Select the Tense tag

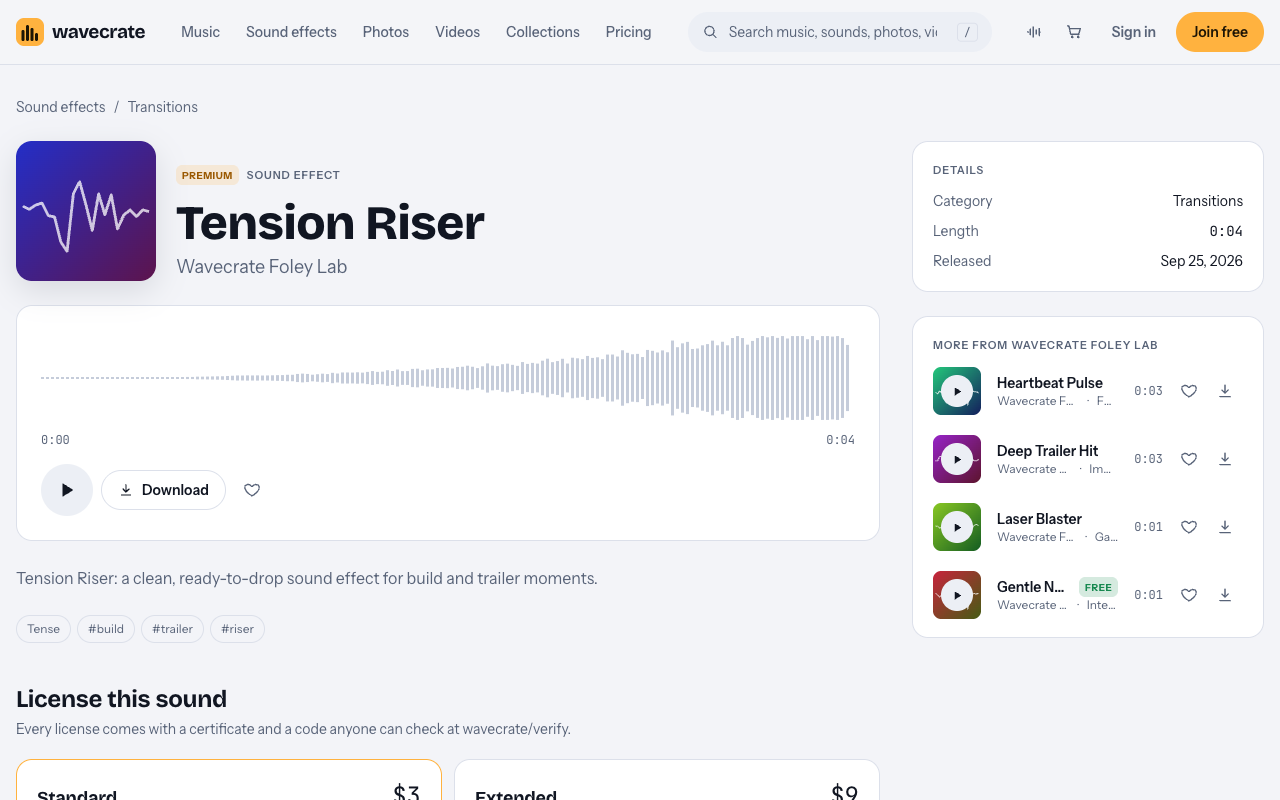pyautogui.click(x=43, y=629)
